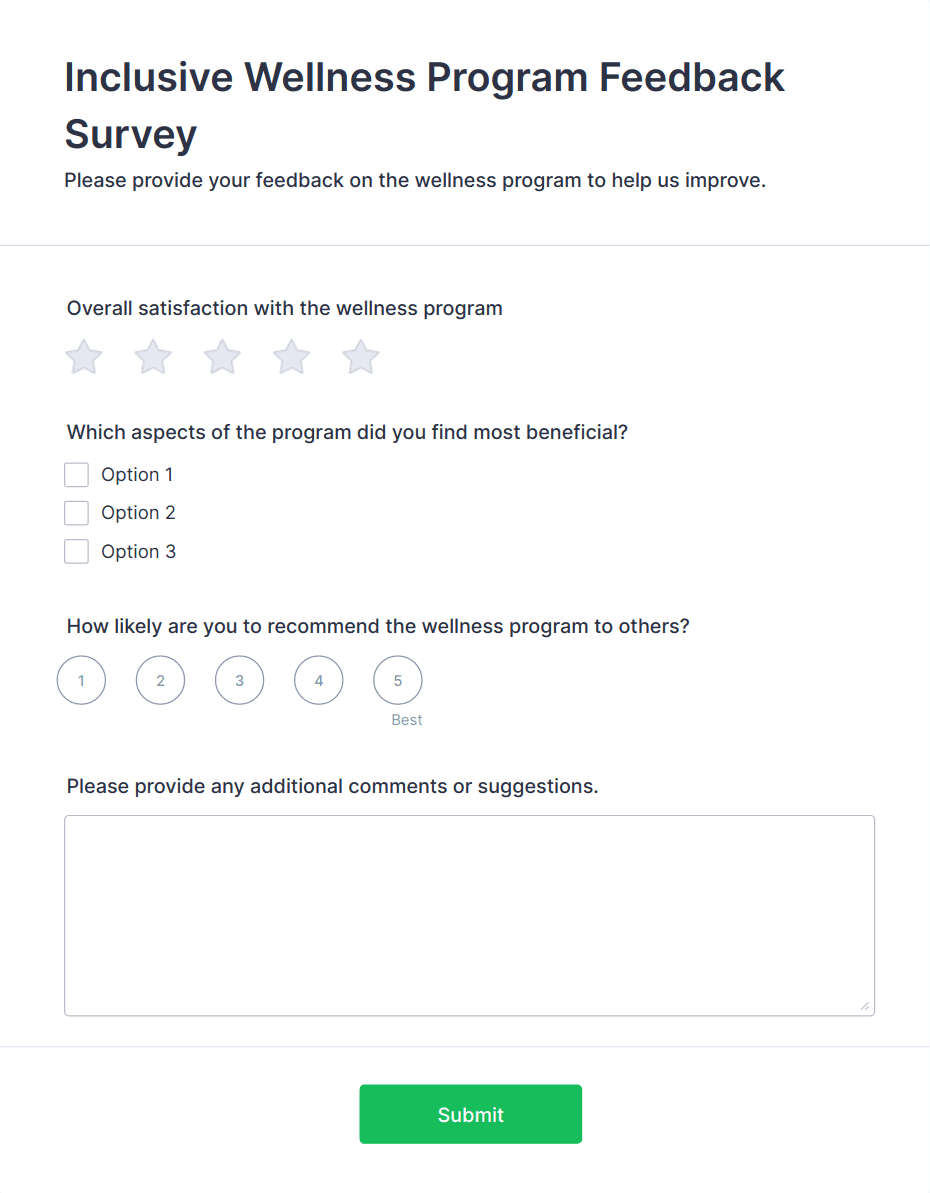
Task: Tick the Option 2 checkbox
Action: point(77,513)
